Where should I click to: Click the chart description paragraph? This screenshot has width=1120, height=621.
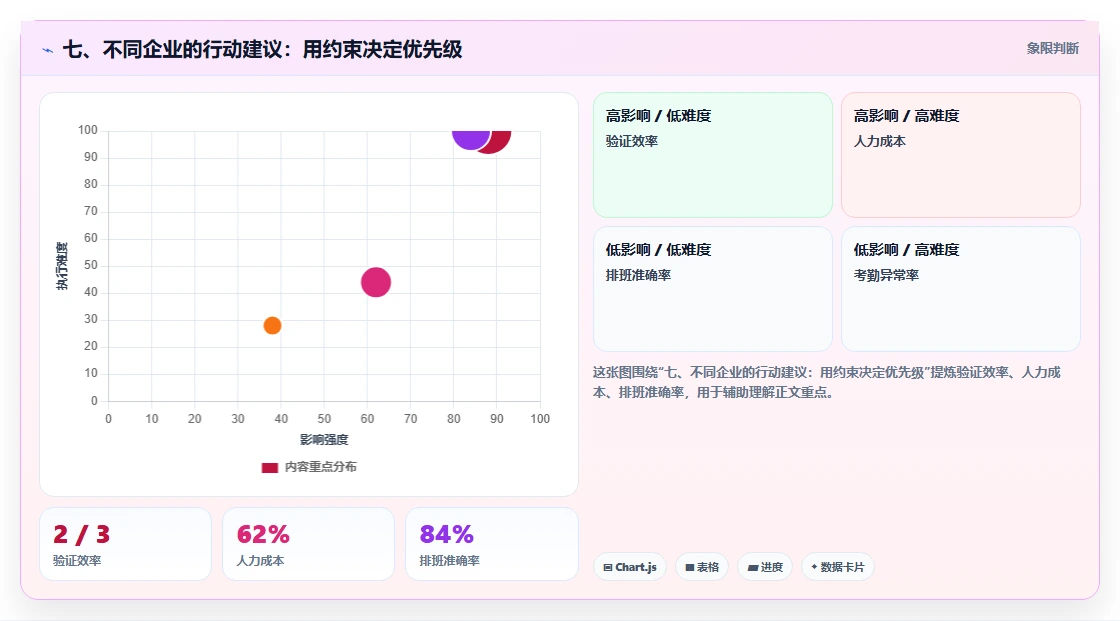point(826,382)
